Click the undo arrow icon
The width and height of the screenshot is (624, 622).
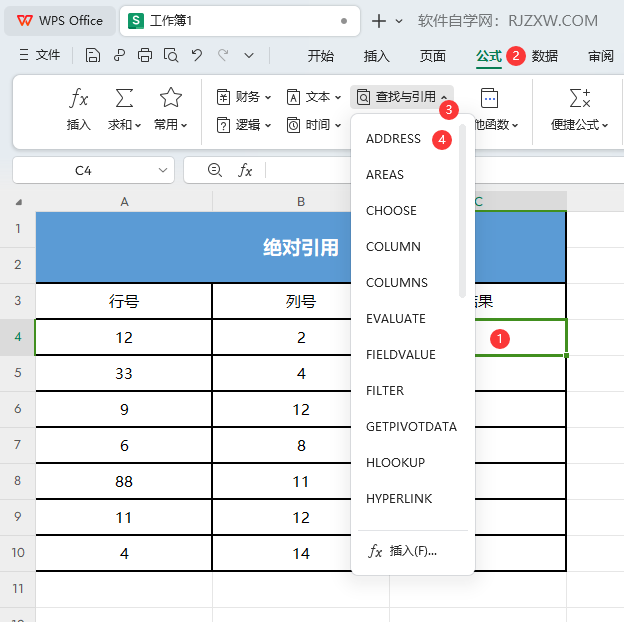[x=197, y=56]
